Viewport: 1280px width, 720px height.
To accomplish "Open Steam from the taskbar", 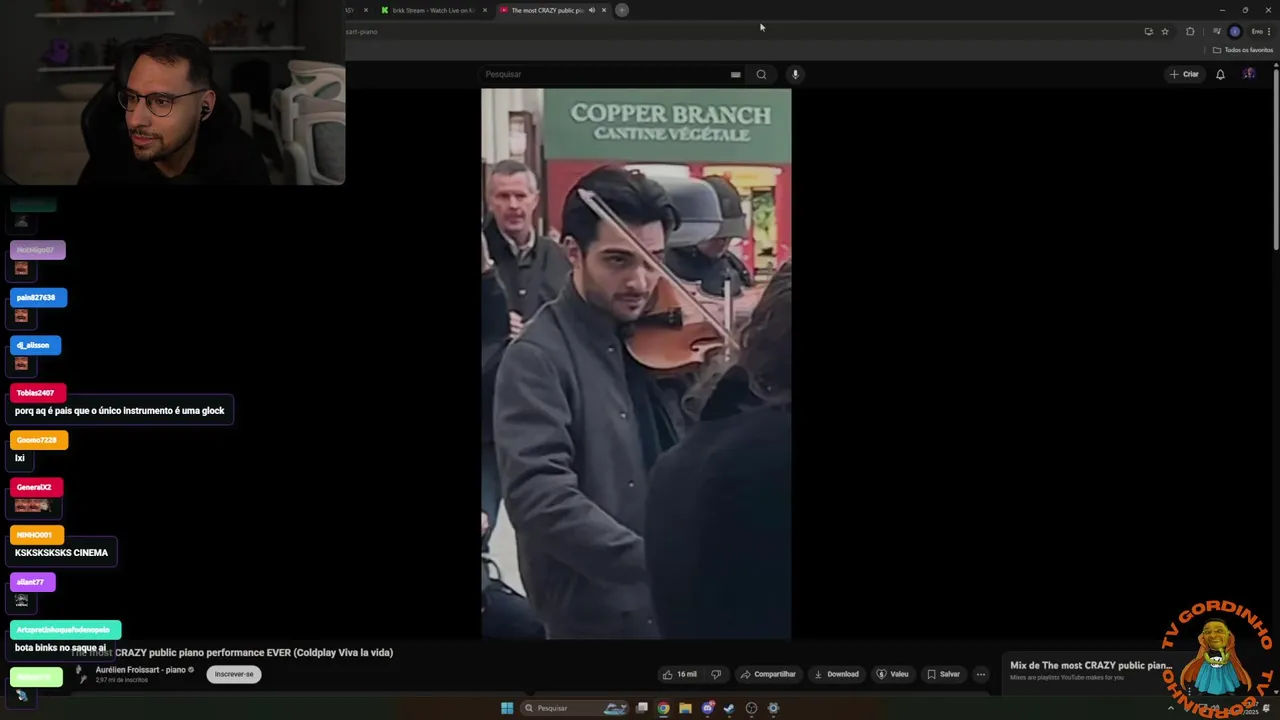I will pyautogui.click(x=729, y=708).
